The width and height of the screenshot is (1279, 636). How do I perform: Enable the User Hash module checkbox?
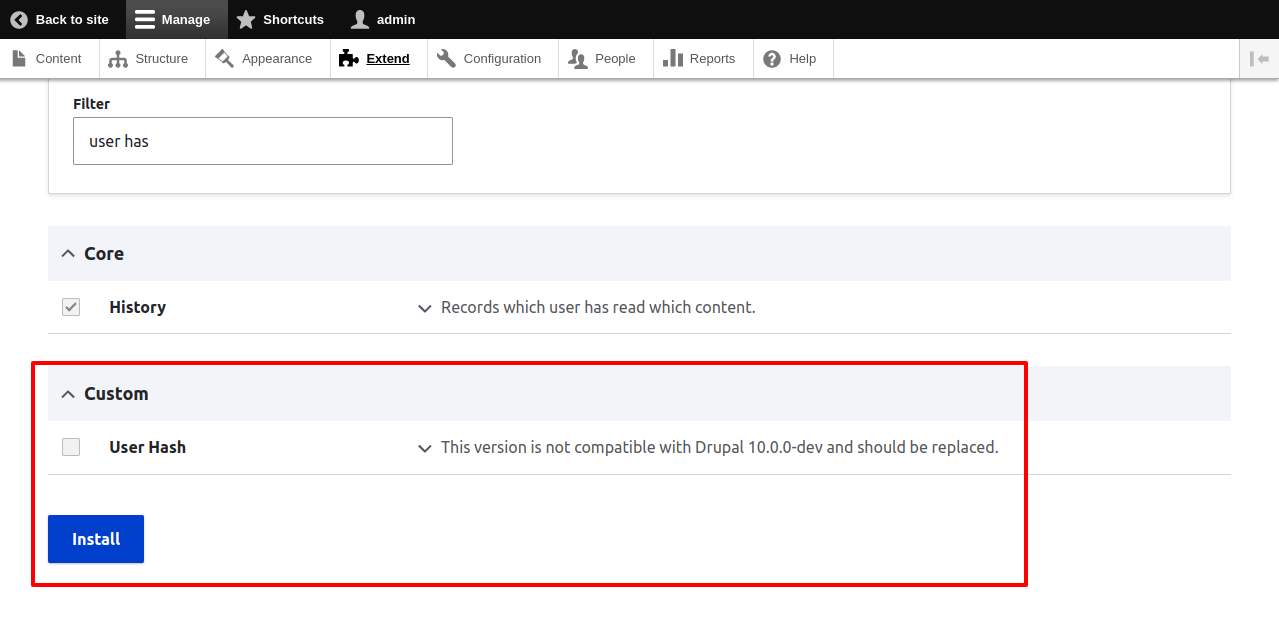point(70,446)
